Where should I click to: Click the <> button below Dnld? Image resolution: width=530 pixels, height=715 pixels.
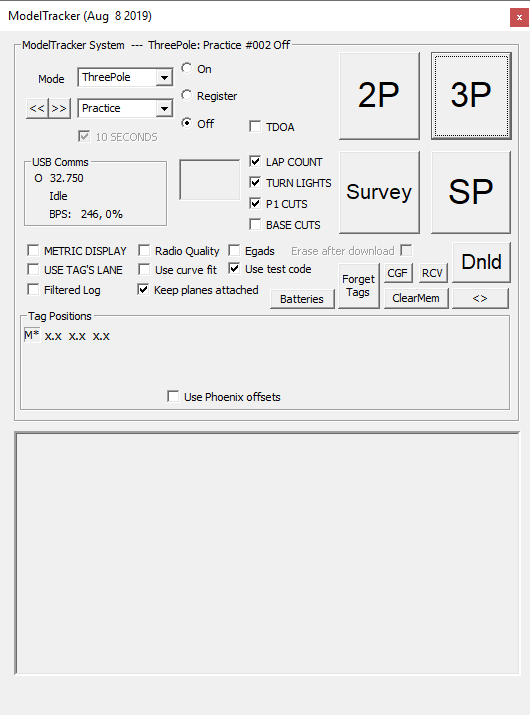coord(480,299)
